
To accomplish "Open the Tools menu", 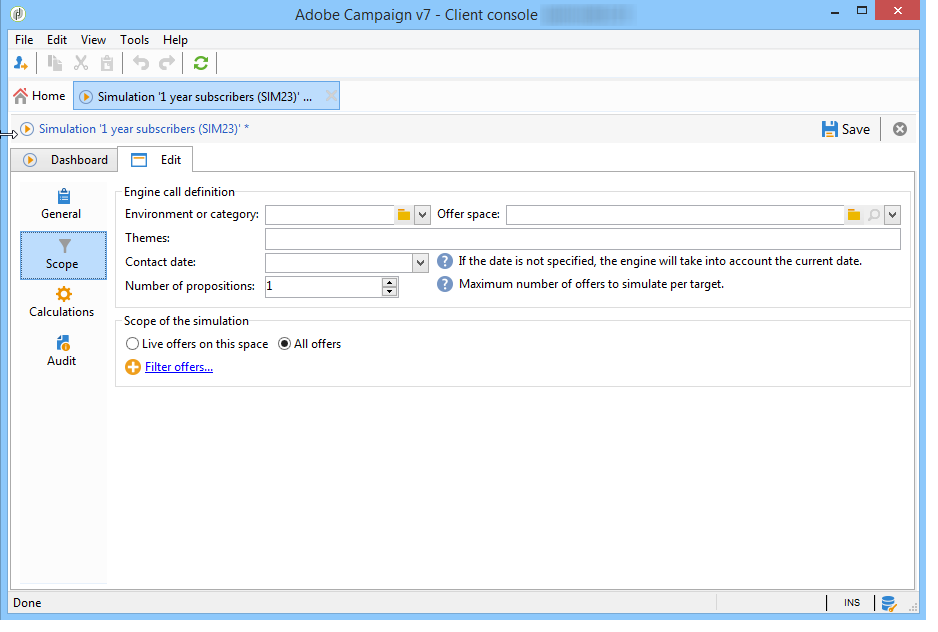I will (135, 40).
